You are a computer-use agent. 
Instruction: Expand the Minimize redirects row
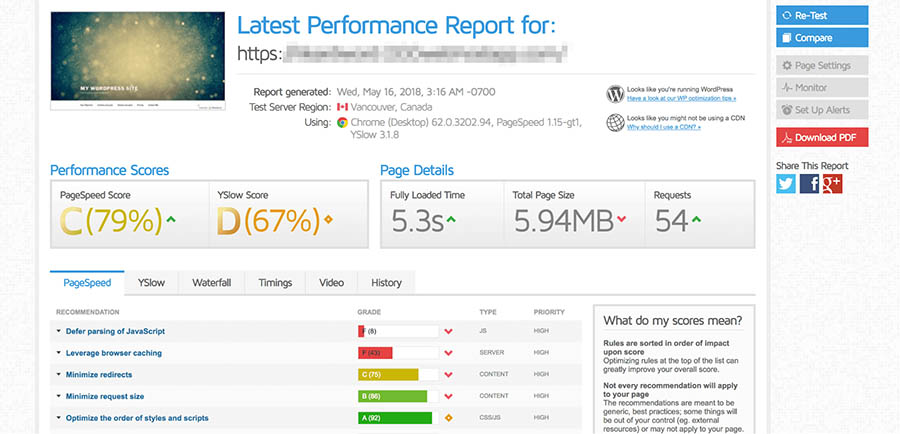(x=99, y=375)
